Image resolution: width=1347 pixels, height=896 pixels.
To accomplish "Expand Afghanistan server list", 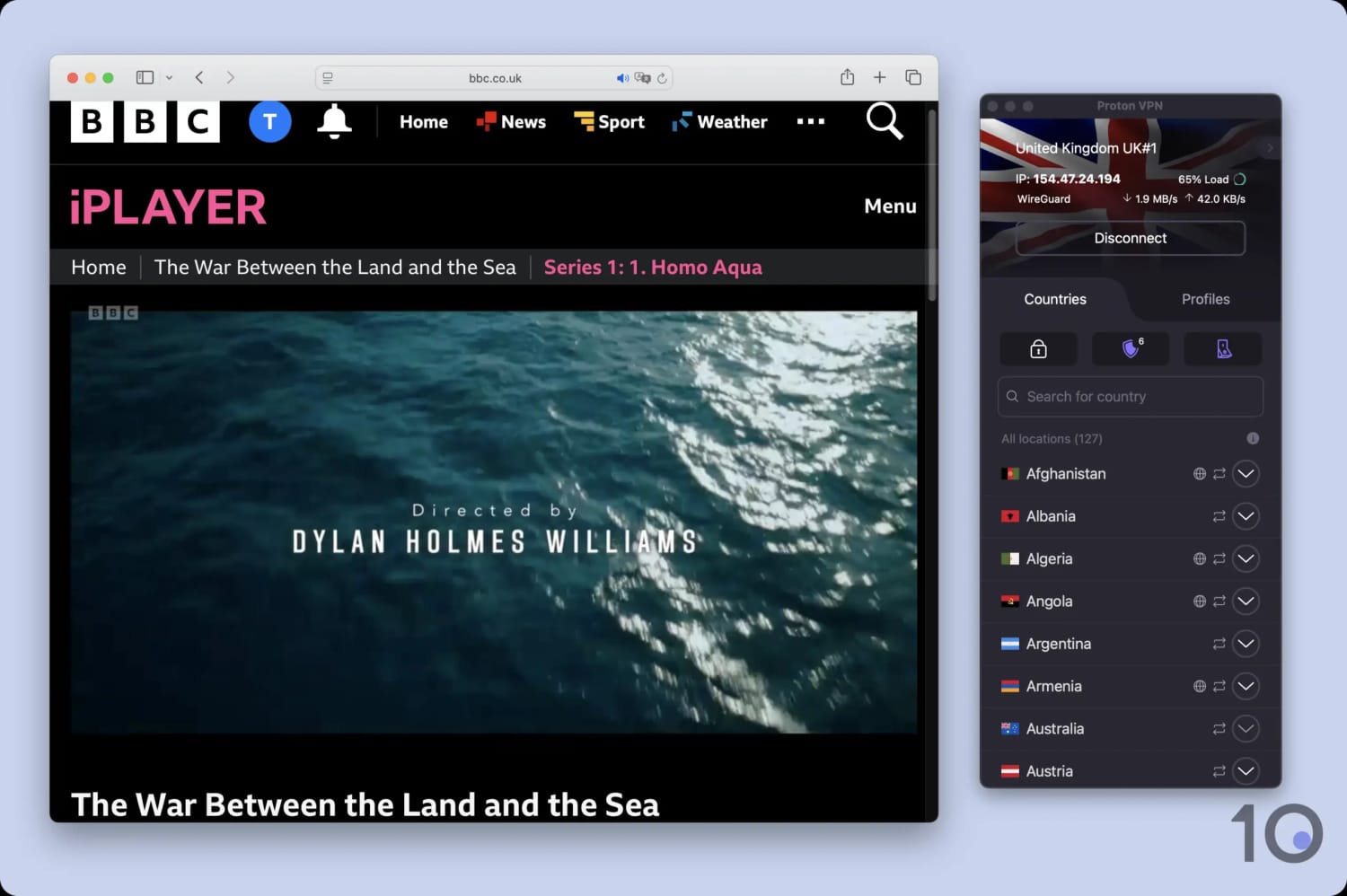I will [x=1246, y=473].
